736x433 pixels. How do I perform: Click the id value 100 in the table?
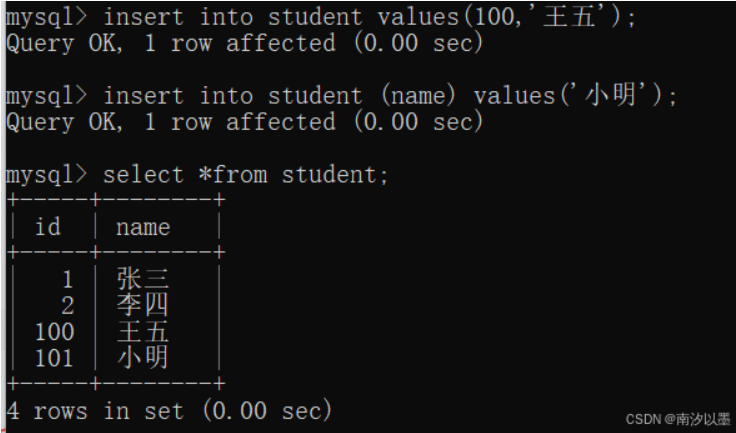[54, 331]
